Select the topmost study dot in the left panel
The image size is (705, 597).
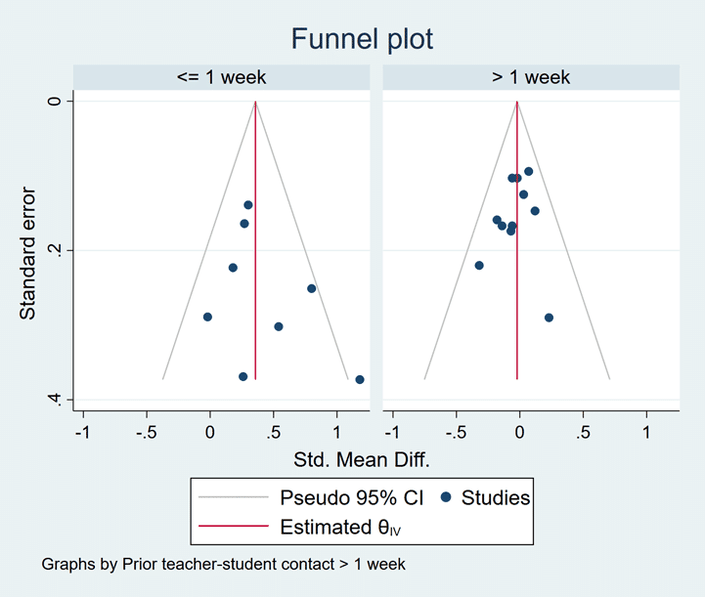pos(248,205)
